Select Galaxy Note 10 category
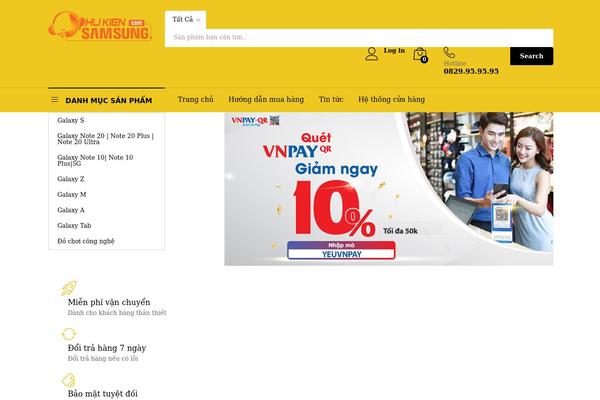600x400 pixels. click(95, 160)
